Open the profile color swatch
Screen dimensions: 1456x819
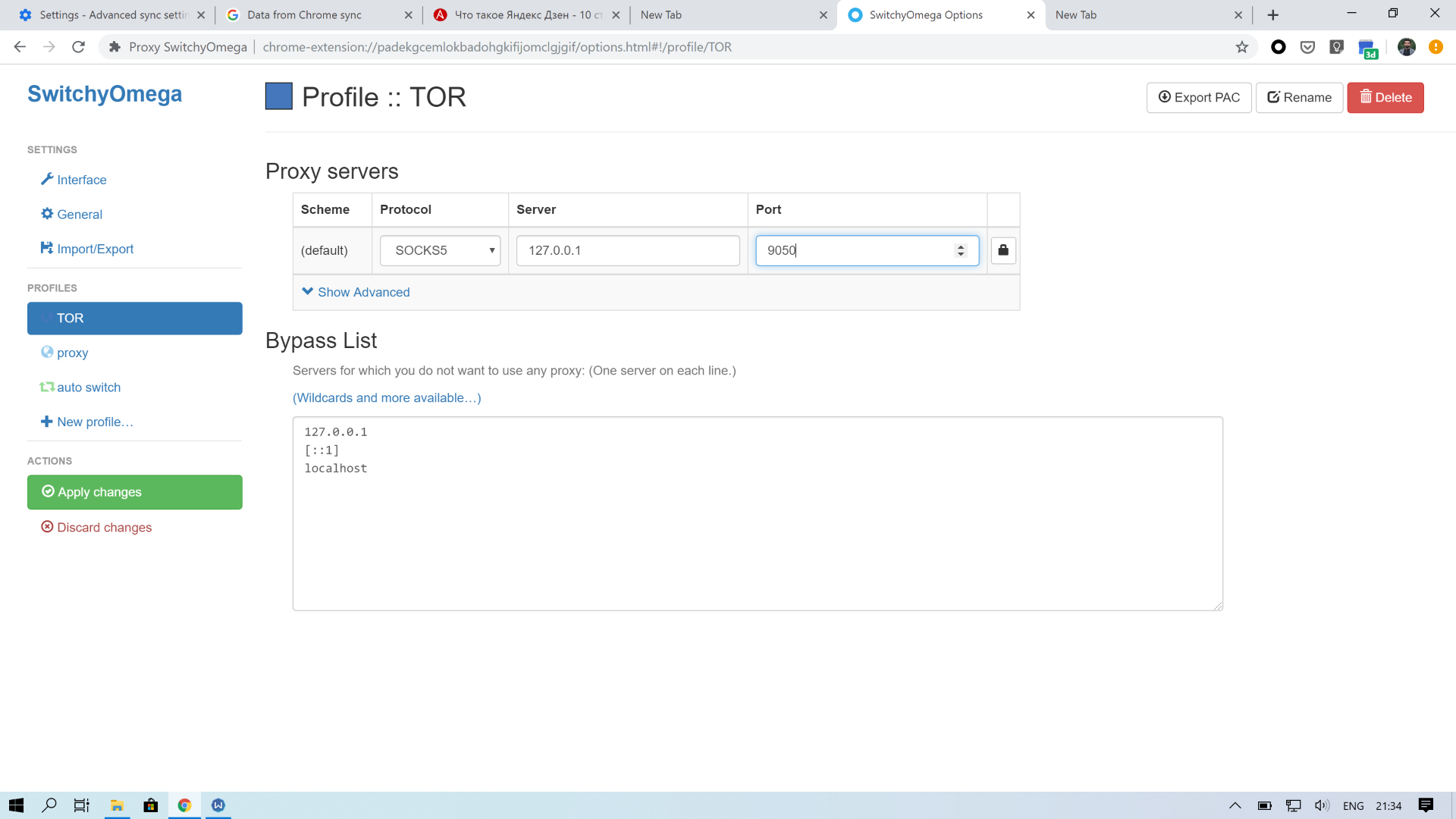[x=279, y=96]
